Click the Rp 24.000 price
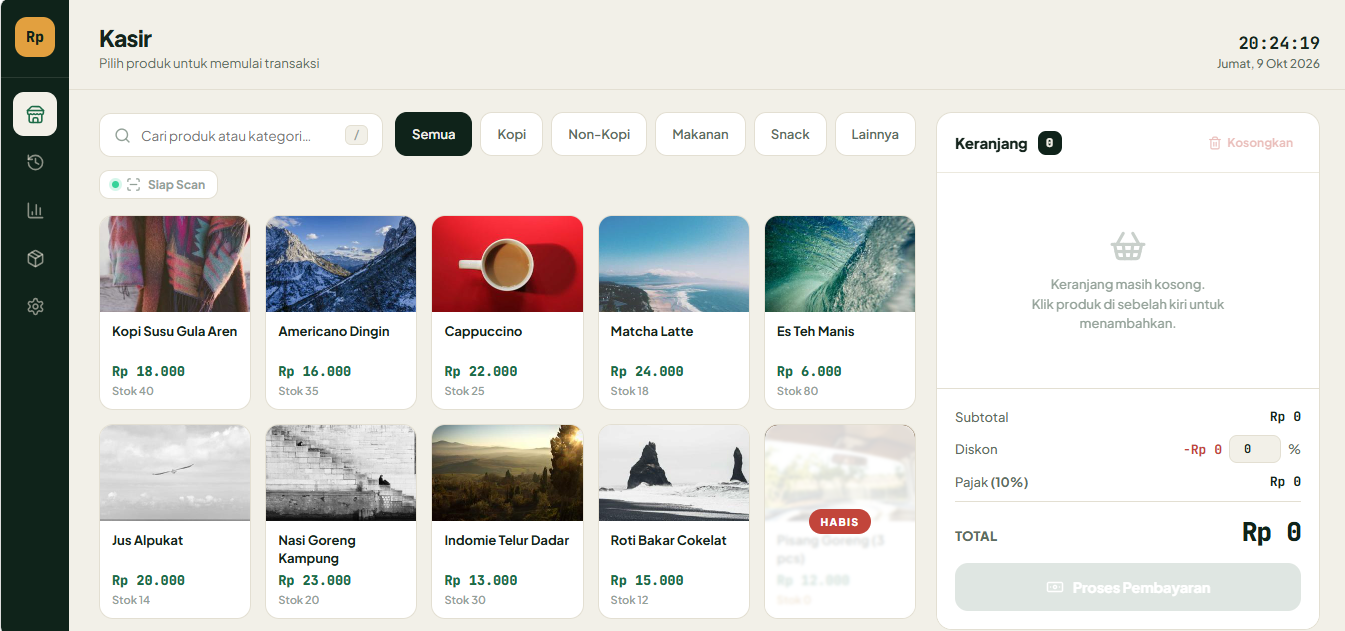Screen dimensions: 1345x631 [647, 371]
